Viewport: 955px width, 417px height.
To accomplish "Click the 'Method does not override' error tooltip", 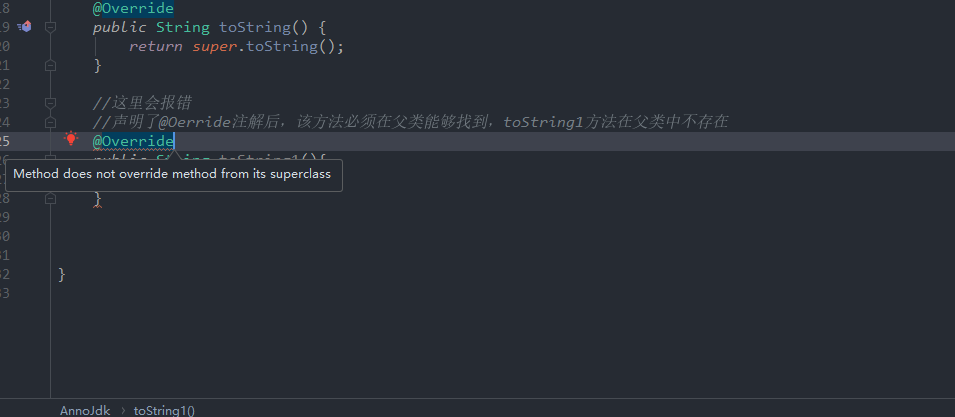I will [x=175, y=176].
